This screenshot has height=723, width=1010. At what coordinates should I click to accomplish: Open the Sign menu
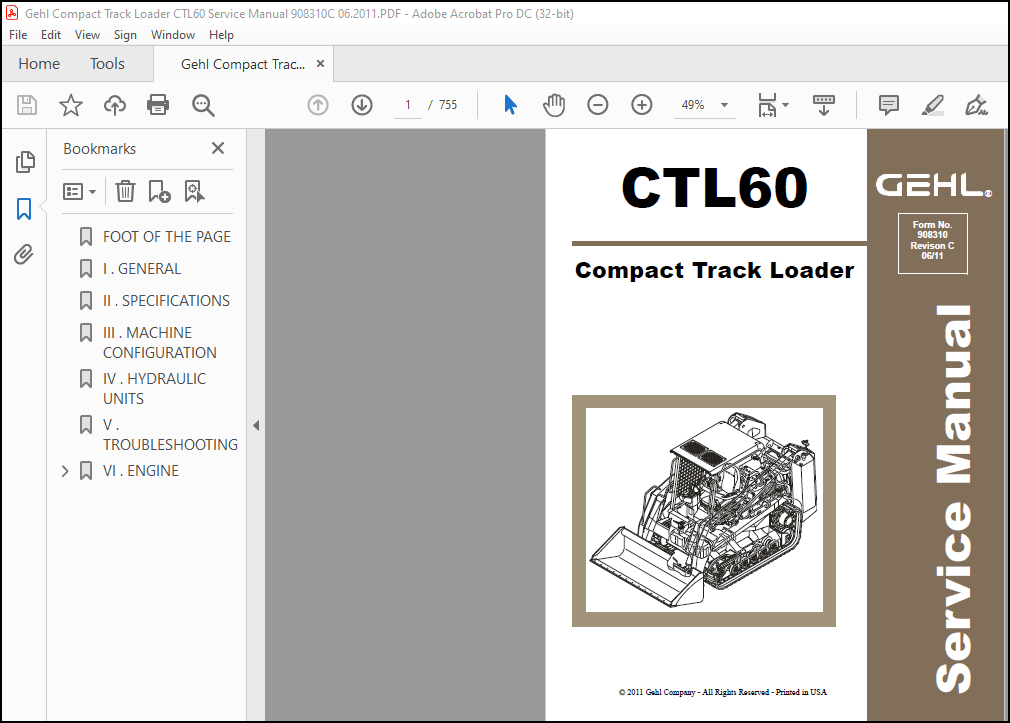coord(125,35)
